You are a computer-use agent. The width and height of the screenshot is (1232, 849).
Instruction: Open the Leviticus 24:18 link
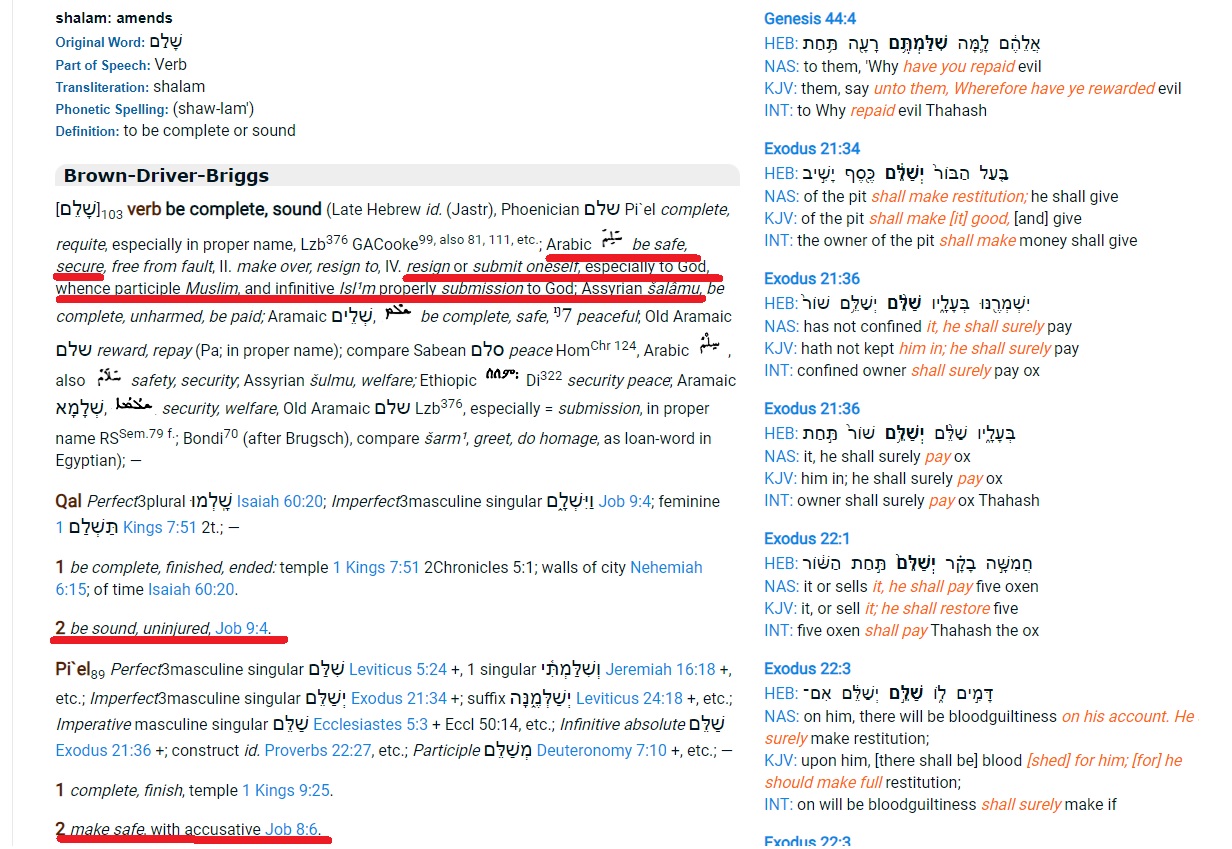(629, 698)
